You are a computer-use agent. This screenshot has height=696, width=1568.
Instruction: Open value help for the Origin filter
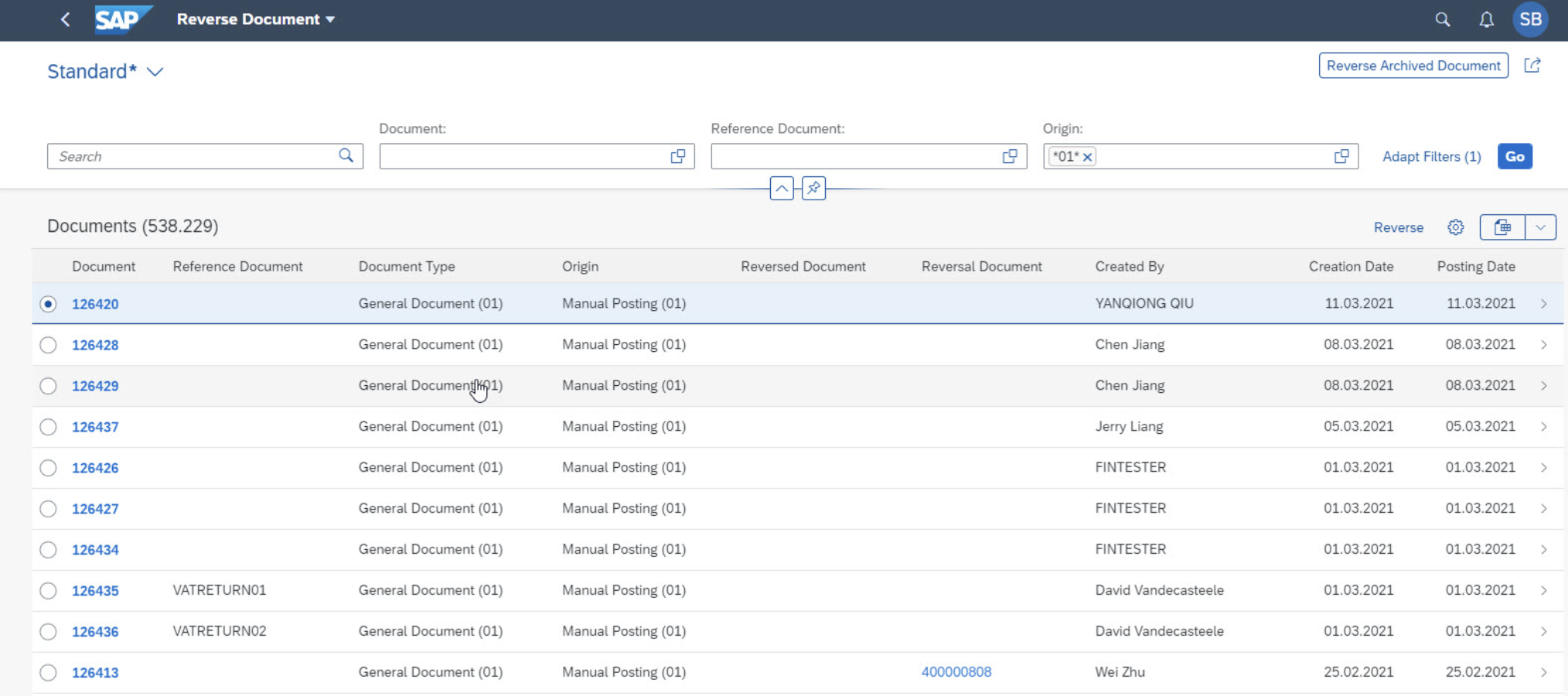[x=1341, y=156]
